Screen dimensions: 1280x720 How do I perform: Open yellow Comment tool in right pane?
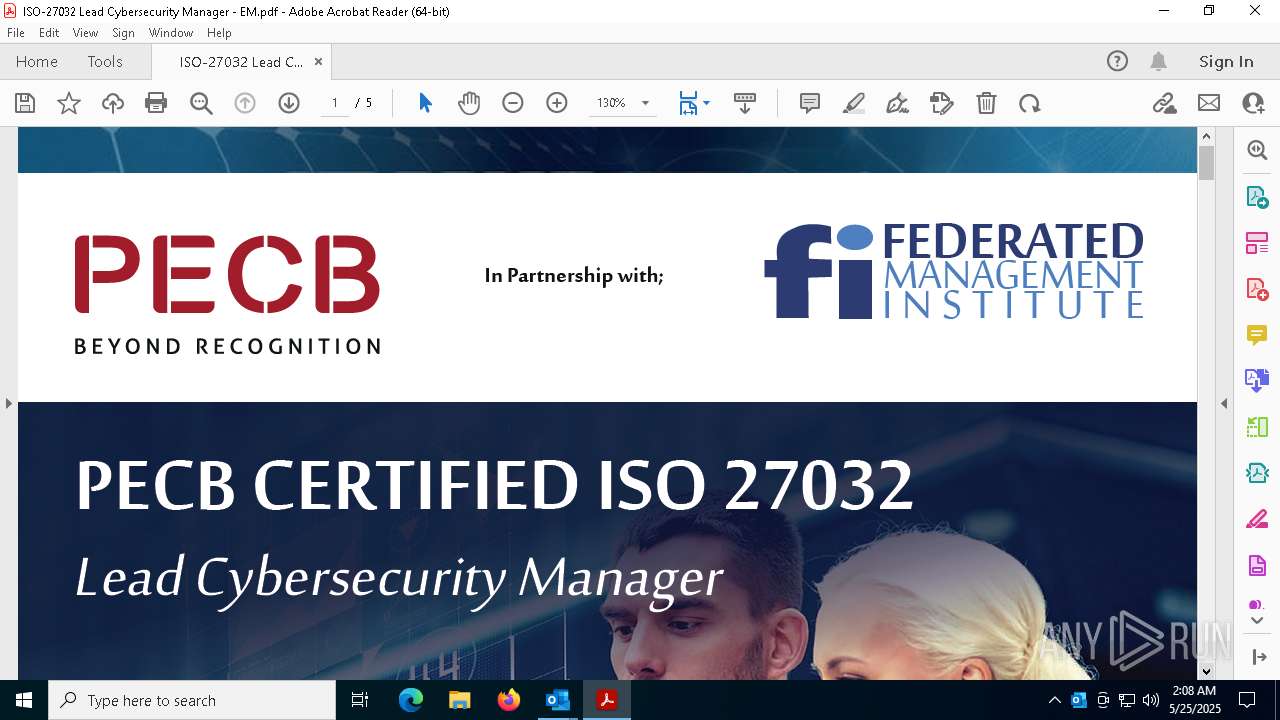click(x=1257, y=335)
